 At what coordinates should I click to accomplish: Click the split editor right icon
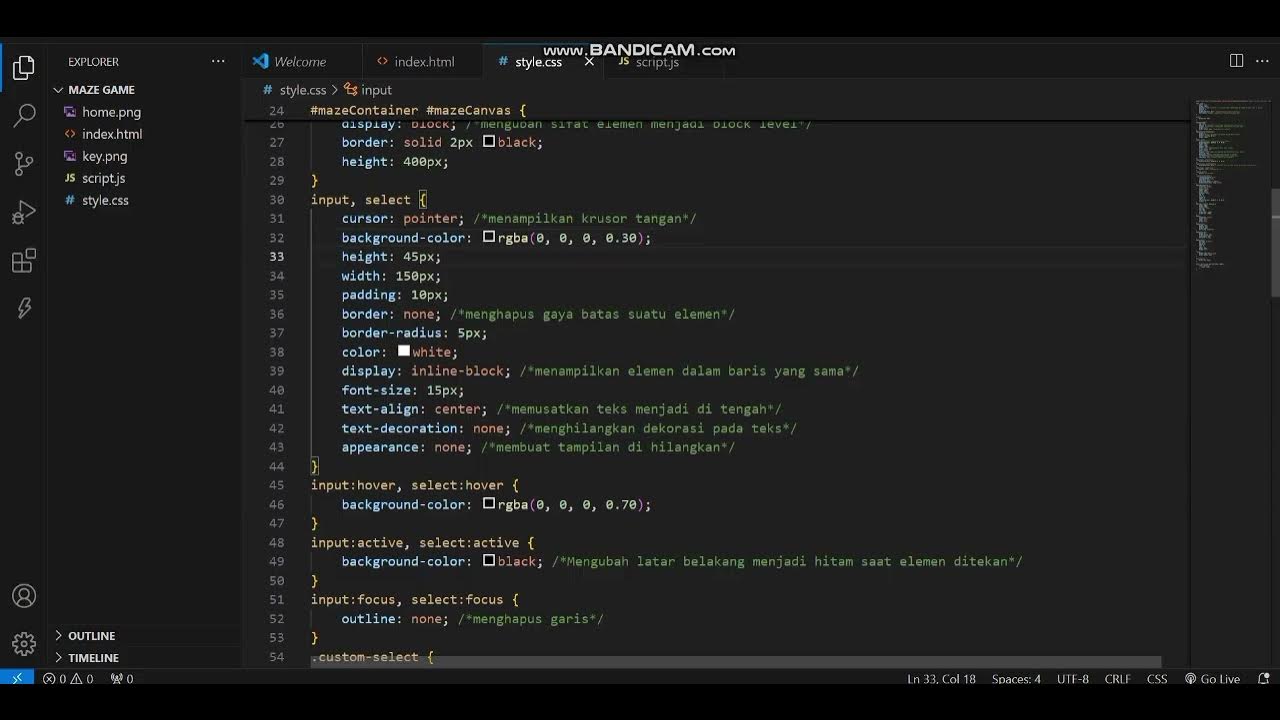(x=1236, y=61)
